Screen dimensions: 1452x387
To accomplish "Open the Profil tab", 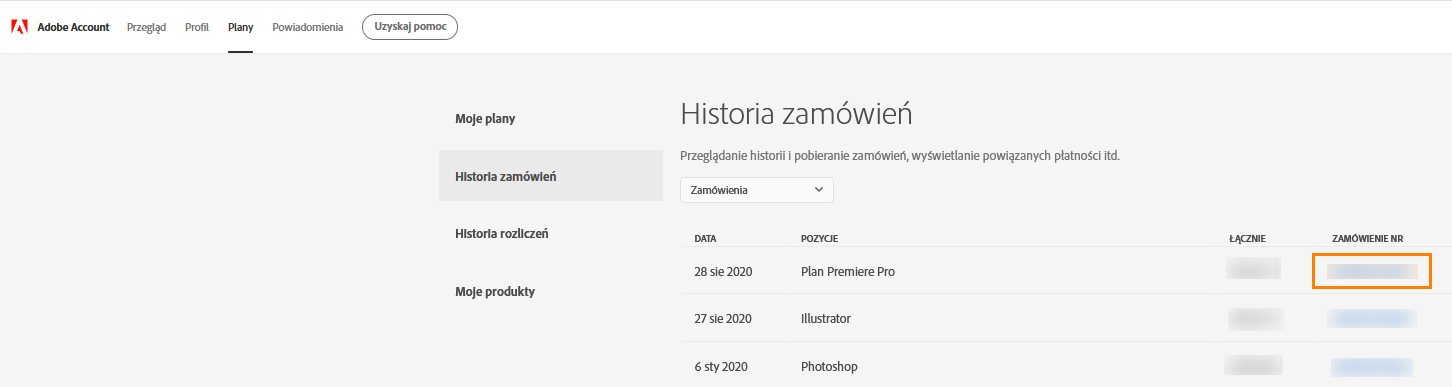I will (197, 27).
